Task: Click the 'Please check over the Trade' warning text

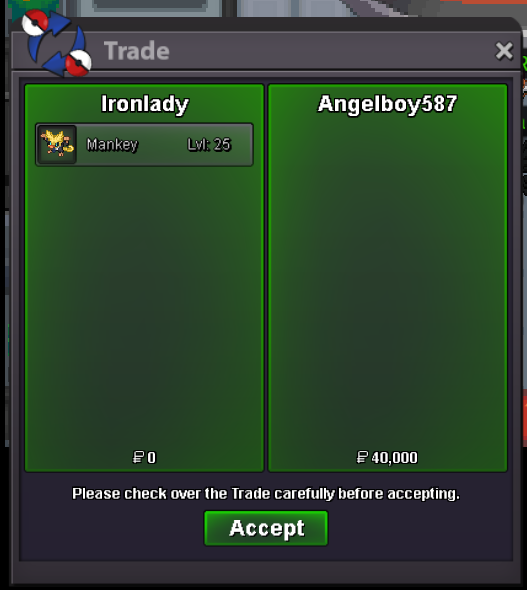Action: click(x=266, y=494)
